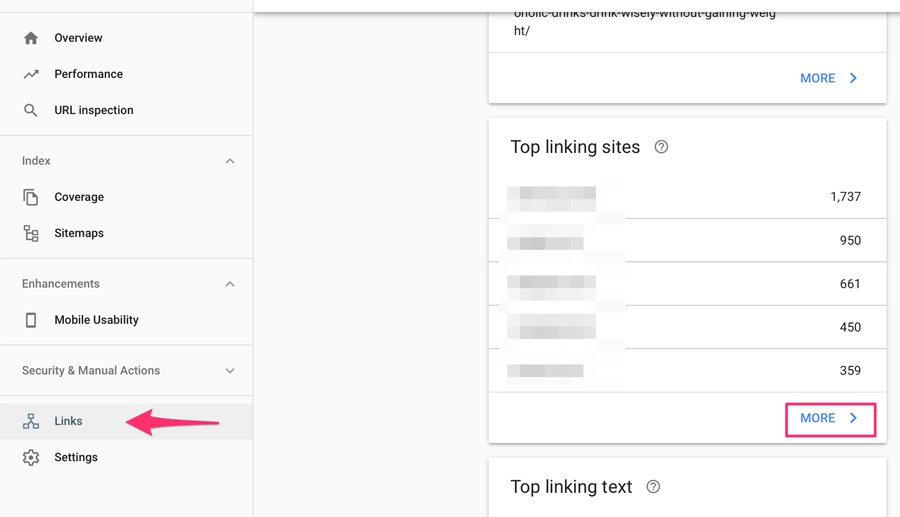Click the Settings gear icon
Image resolution: width=900 pixels, height=517 pixels.
click(x=31, y=457)
